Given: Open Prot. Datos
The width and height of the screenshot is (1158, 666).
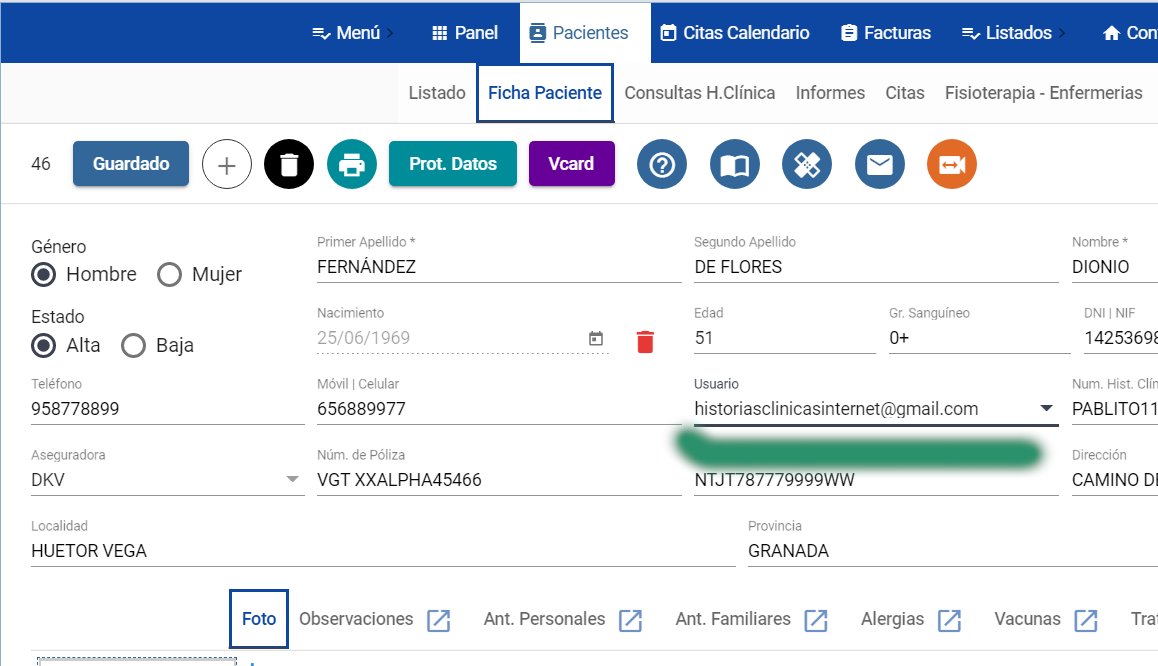Looking at the screenshot, I should 452,164.
